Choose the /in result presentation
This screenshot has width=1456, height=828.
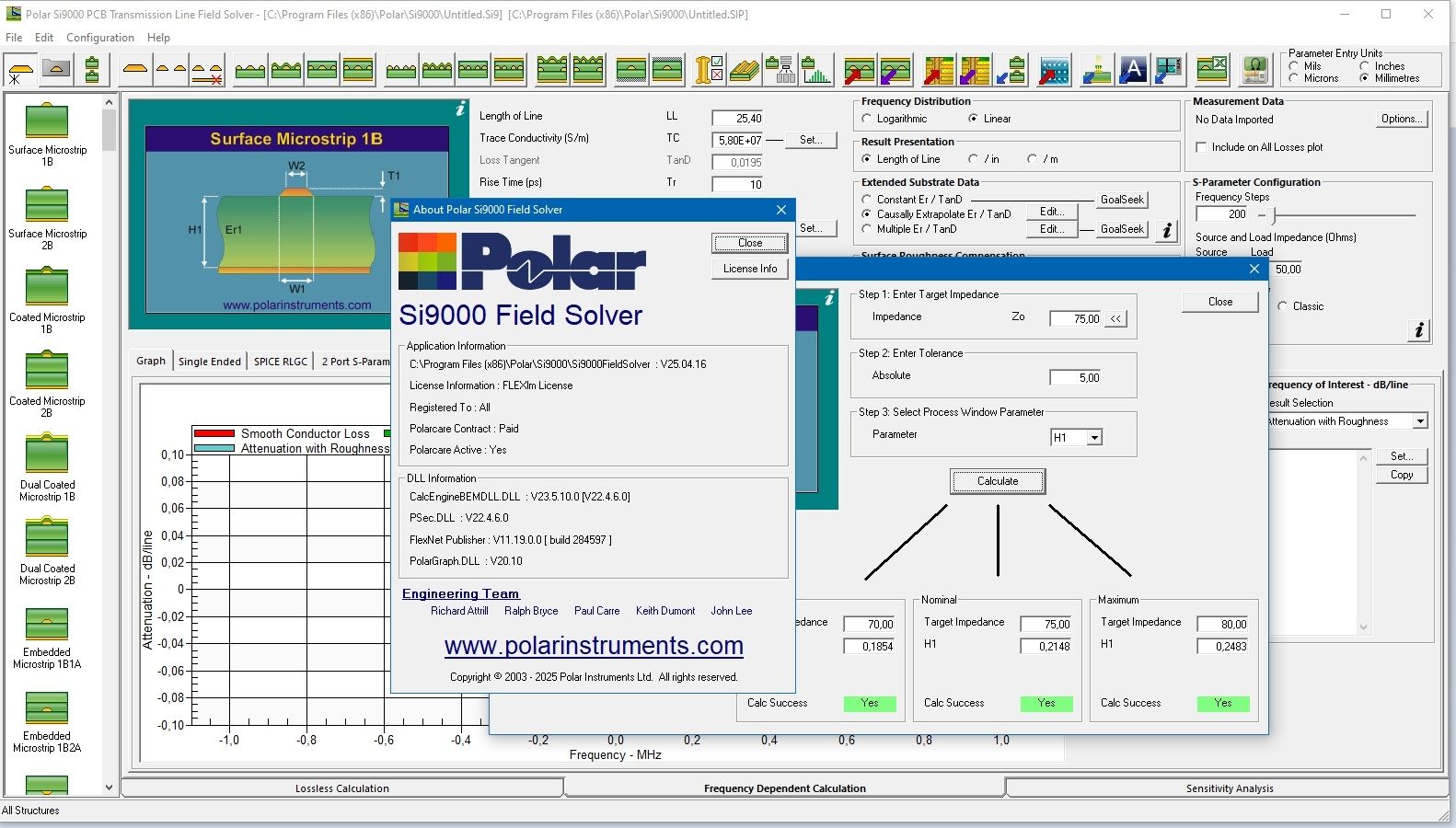point(984,159)
